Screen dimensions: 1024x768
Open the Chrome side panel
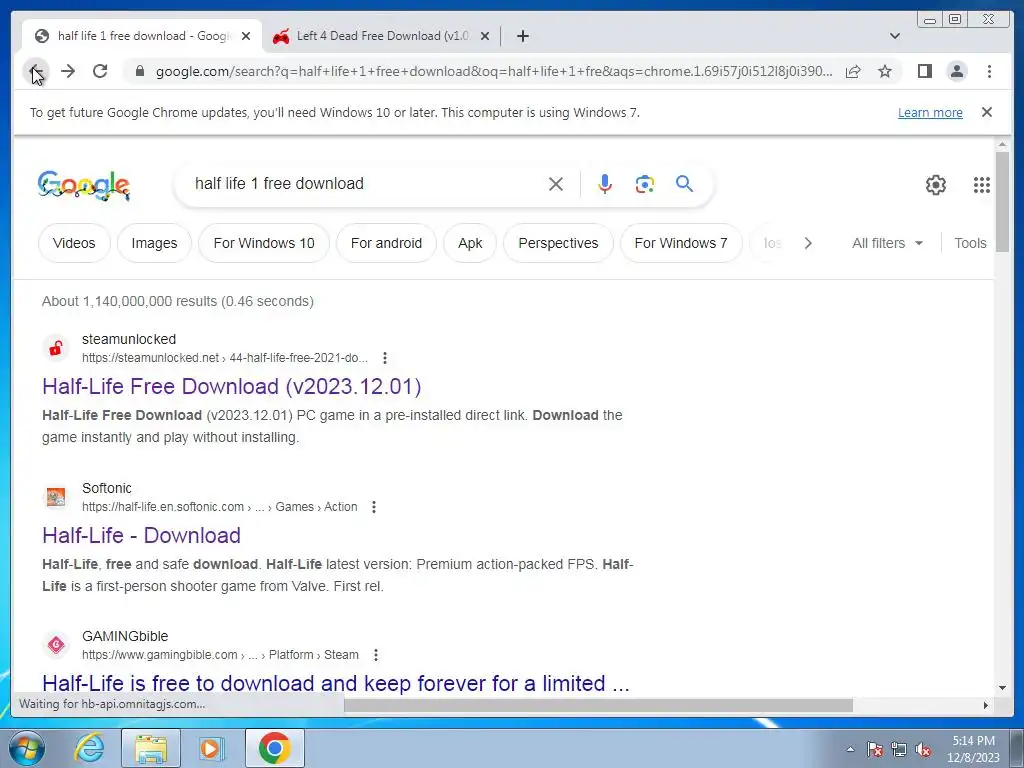pos(925,71)
